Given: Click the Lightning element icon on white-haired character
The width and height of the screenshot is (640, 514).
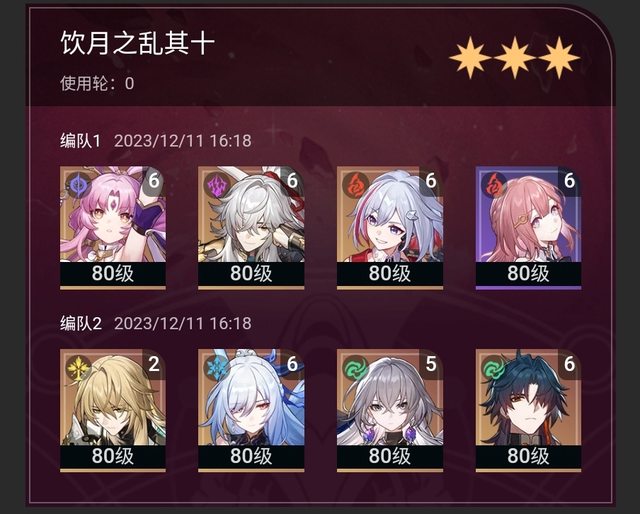Looking at the screenshot, I should (x=217, y=185).
